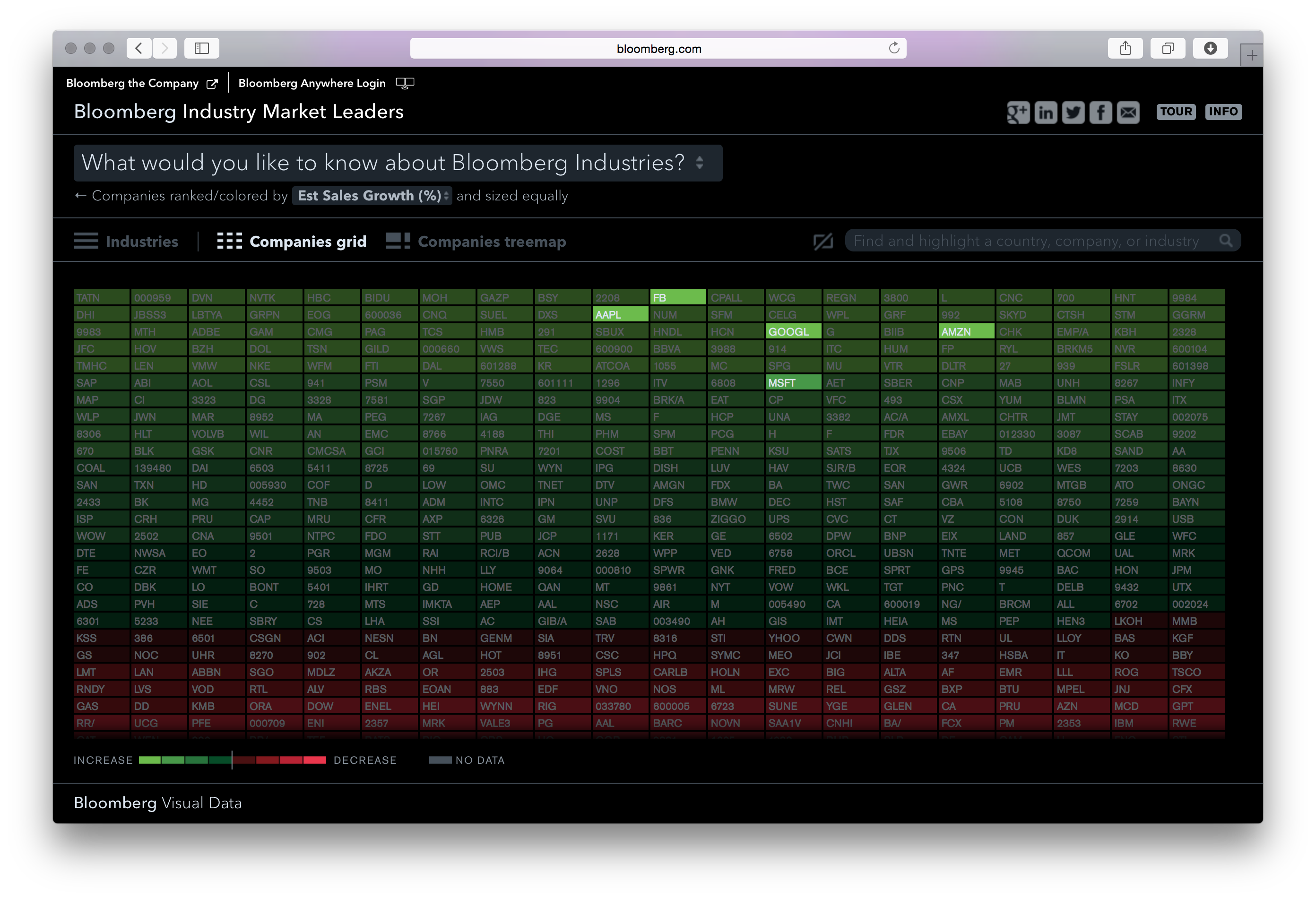Share the page on LinkedIn
This screenshot has width=1316, height=899.
click(1046, 112)
